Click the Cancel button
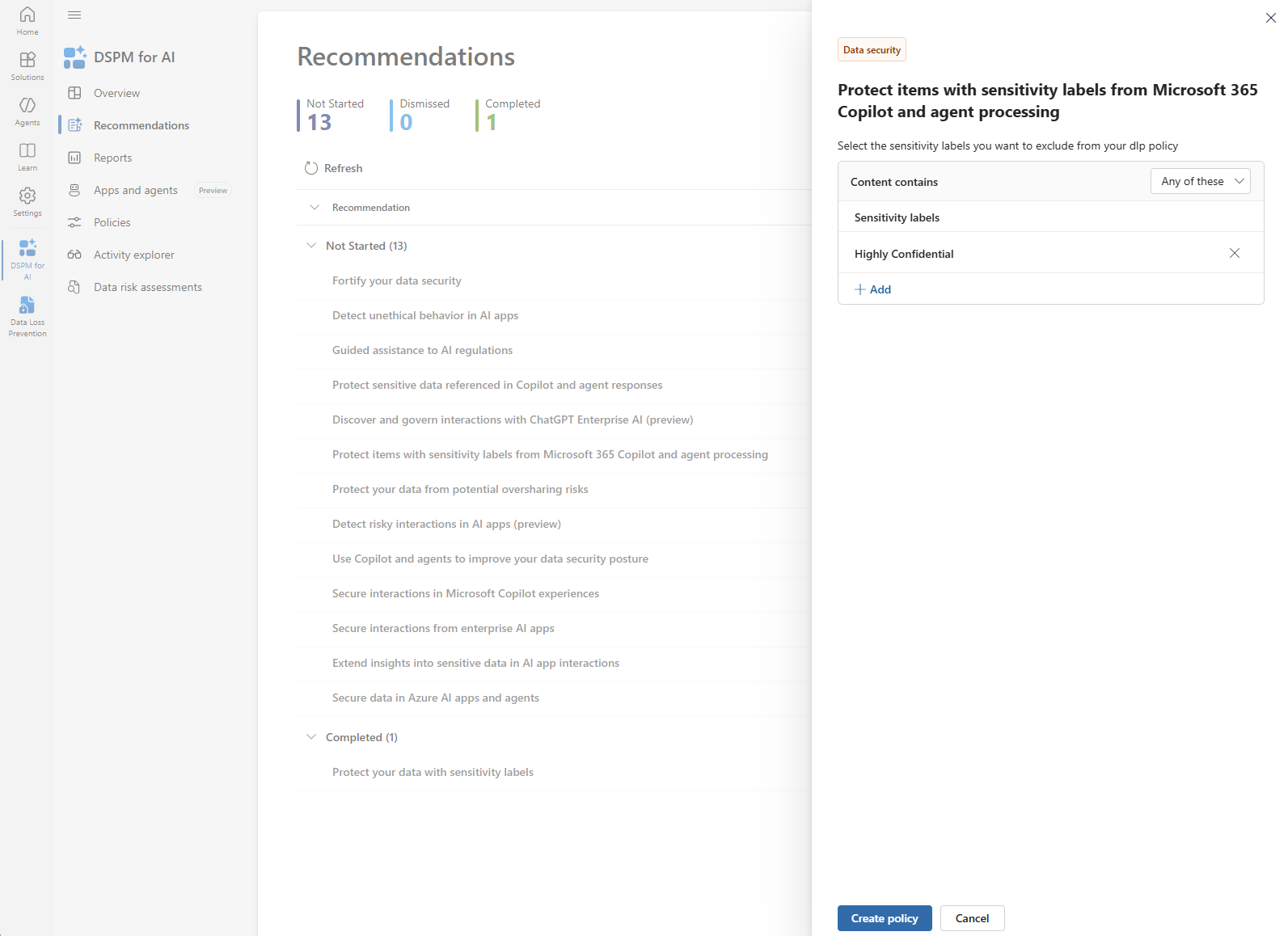The image size is (1288, 936). click(972, 918)
